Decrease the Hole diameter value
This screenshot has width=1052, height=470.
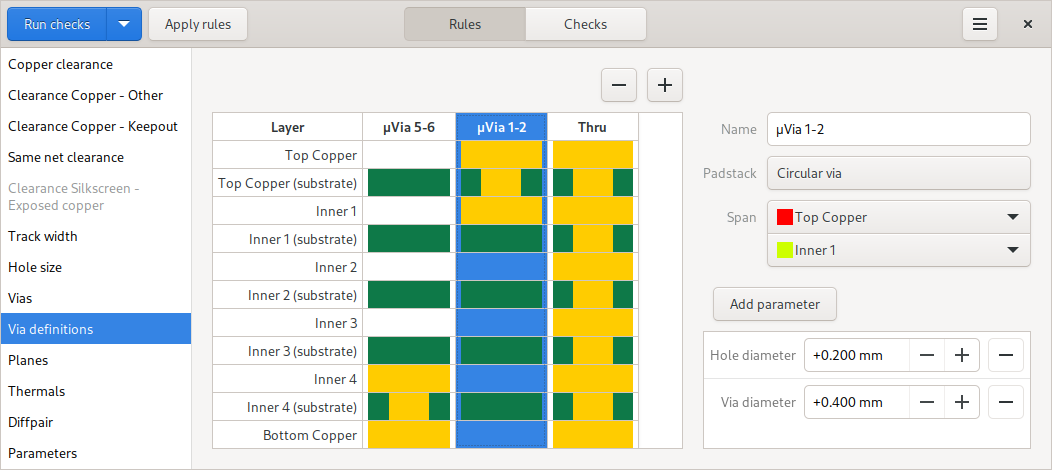pyautogui.click(x=927, y=355)
